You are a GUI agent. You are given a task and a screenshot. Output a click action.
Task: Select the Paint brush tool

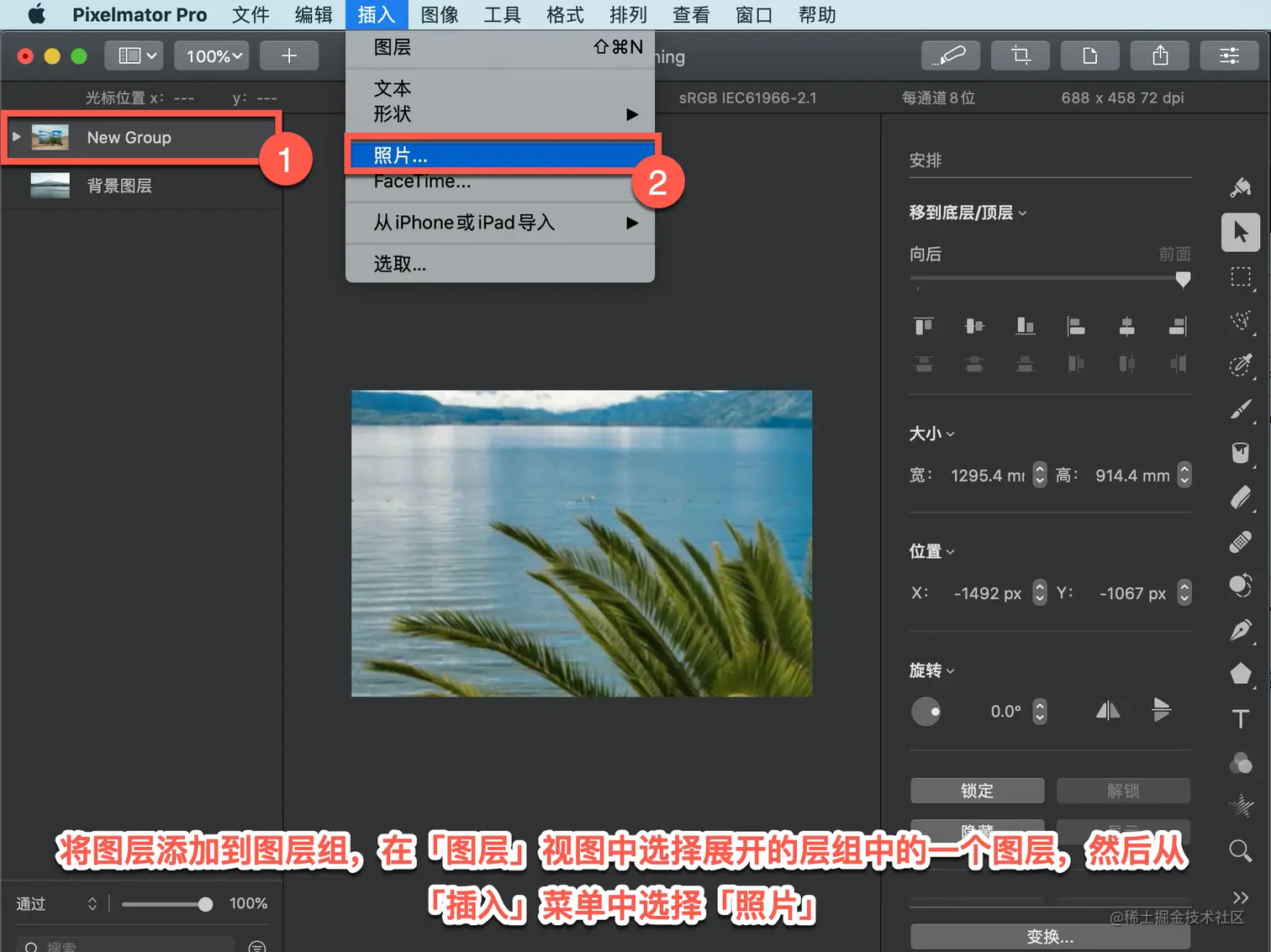[1240, 409]
